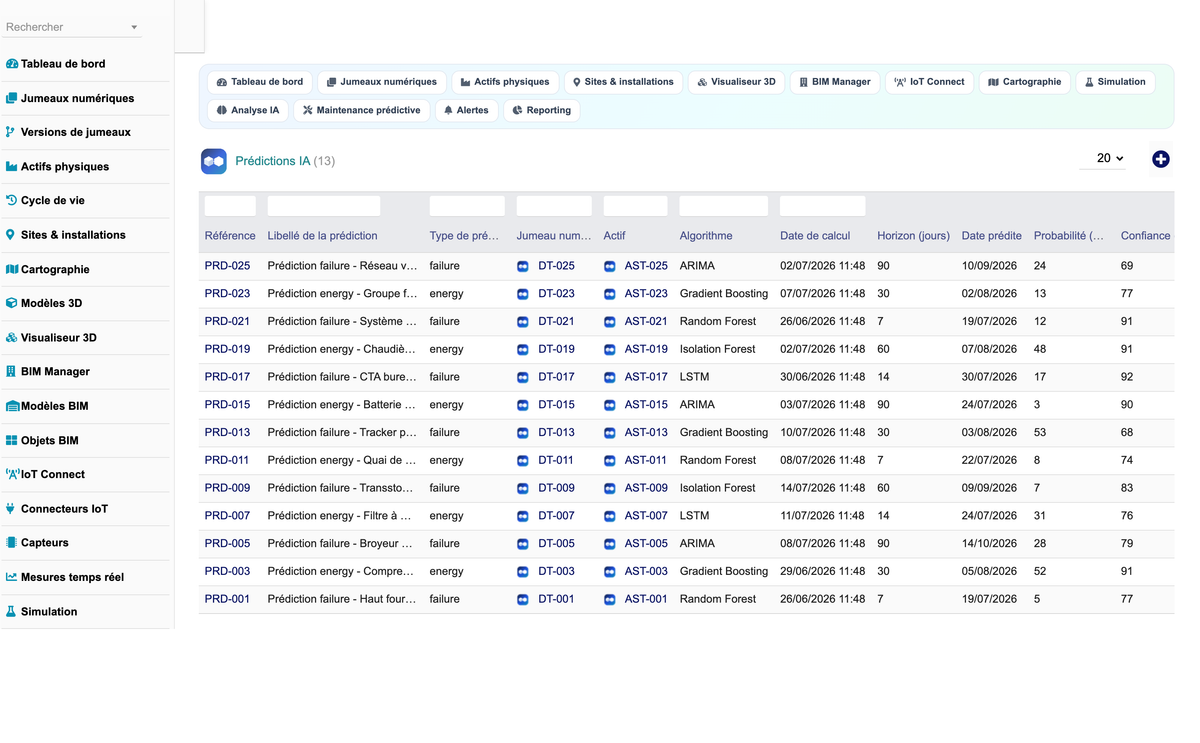1200x743 pixels.
Task: Click the Objets BIM grid icon
Action: [x=12, y=440]
